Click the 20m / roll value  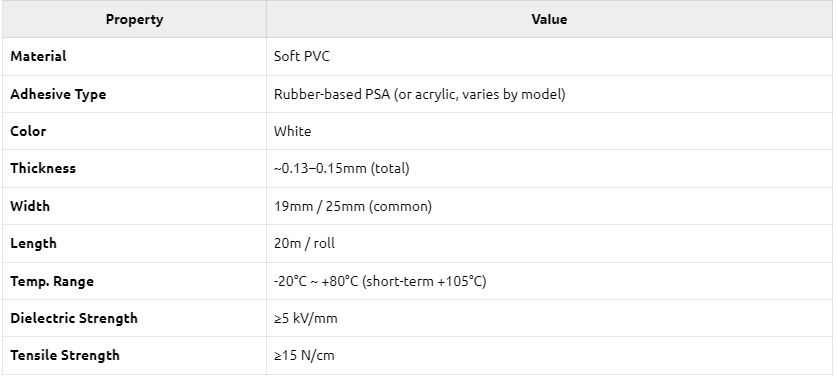point(304,244)
